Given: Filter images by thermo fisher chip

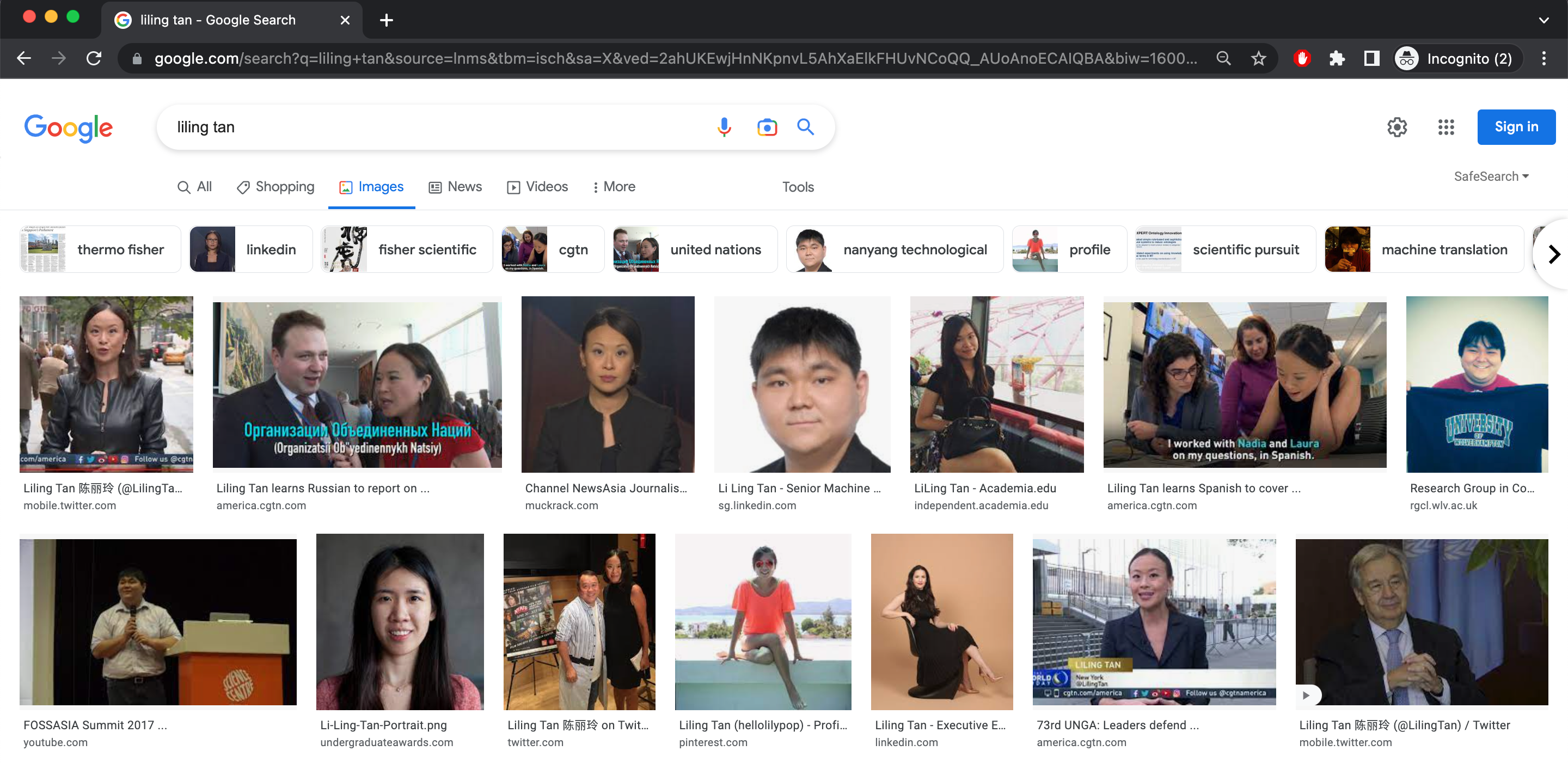Looking at the screenshot, I should tap(100, 249).
